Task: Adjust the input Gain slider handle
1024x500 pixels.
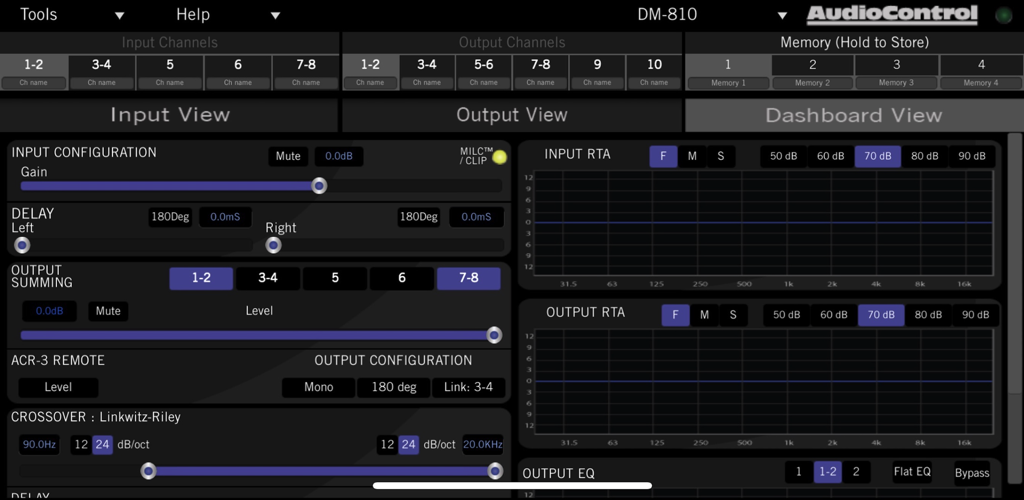Action: pos(319,186)
